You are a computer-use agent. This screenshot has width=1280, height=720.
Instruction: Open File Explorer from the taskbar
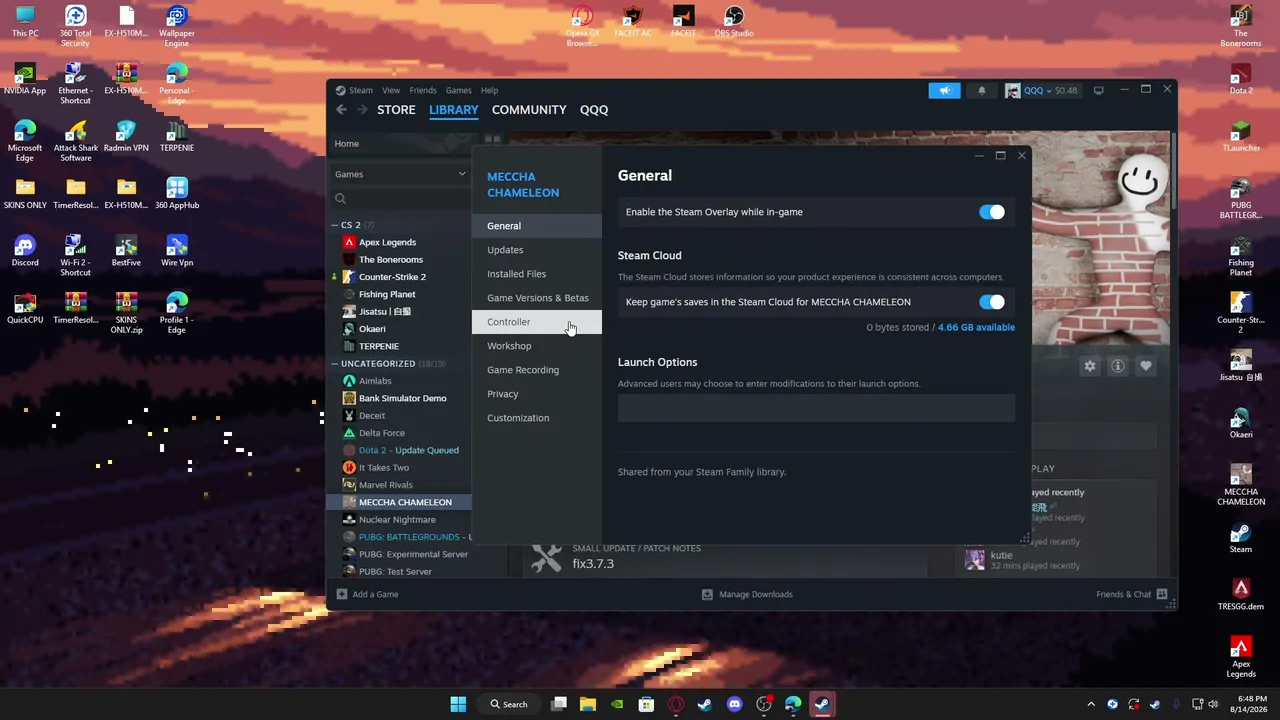588,704
